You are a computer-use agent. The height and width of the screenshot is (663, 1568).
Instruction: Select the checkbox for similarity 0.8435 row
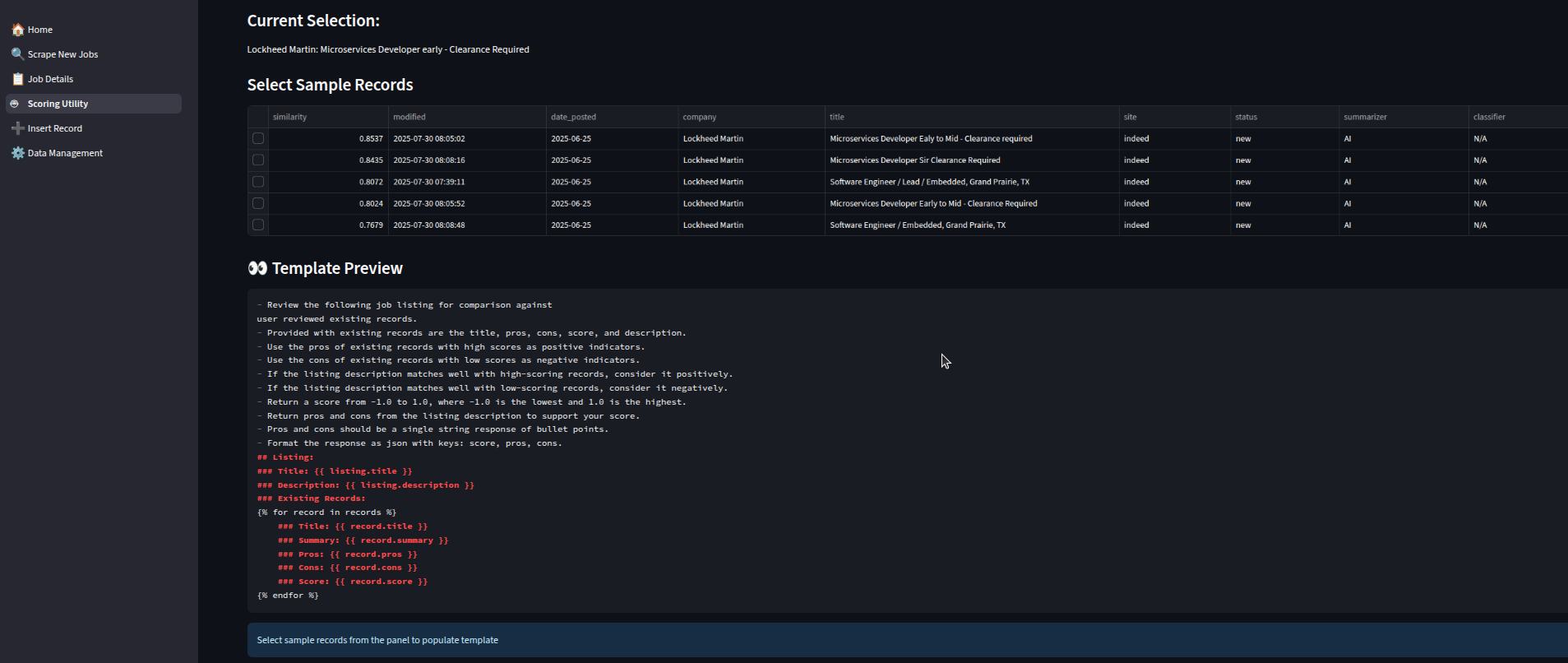tap(258, 160)
